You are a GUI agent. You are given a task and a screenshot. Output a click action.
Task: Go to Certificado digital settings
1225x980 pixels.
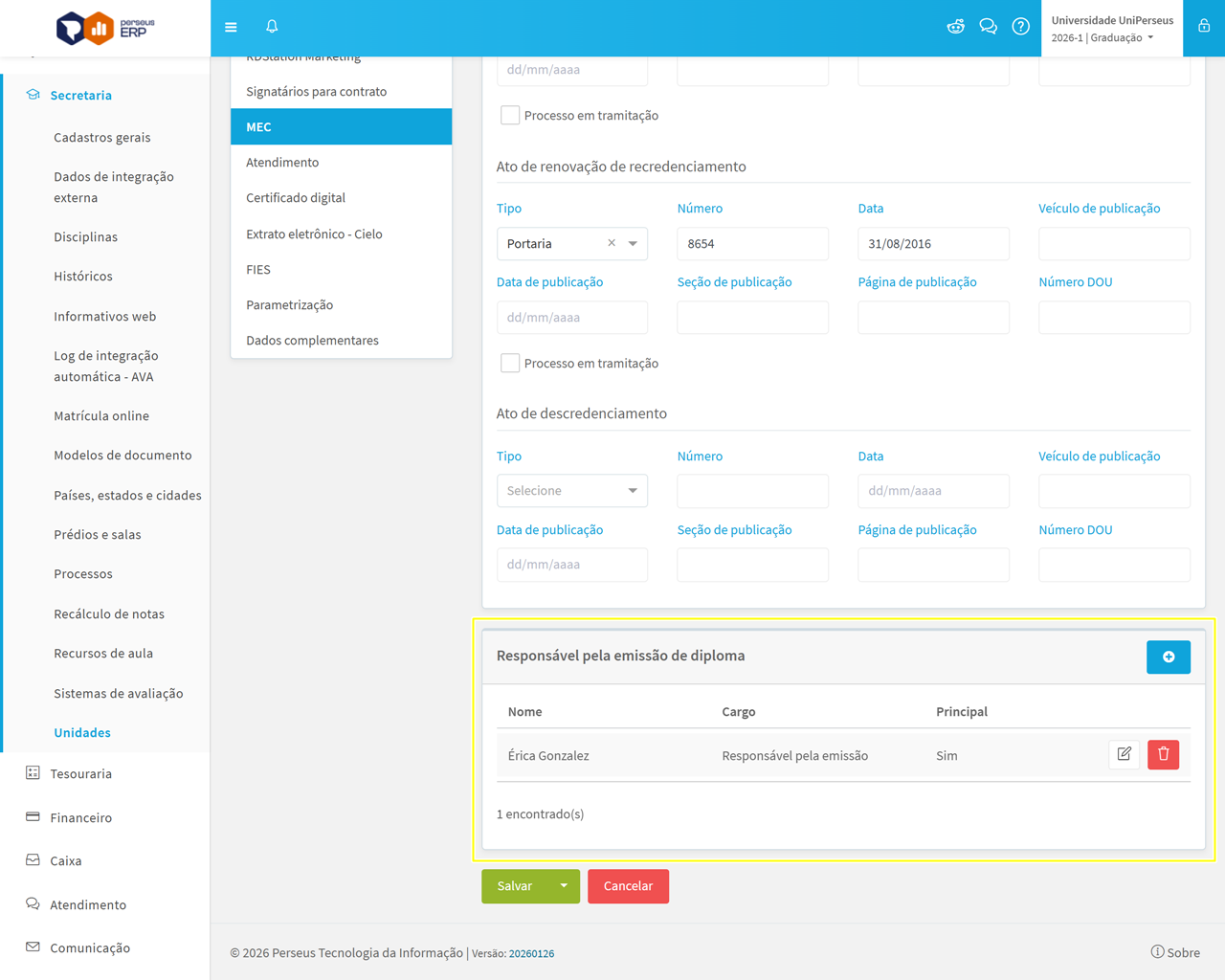point(295,198)
